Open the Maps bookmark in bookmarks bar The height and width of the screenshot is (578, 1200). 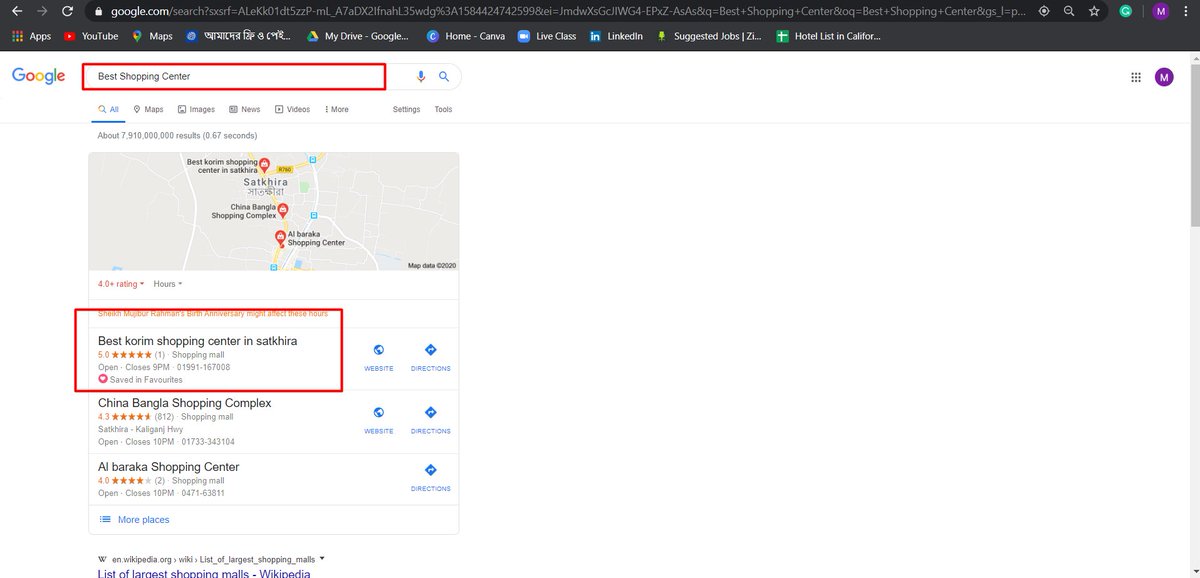pyautogui.click(x=152, y=36)
